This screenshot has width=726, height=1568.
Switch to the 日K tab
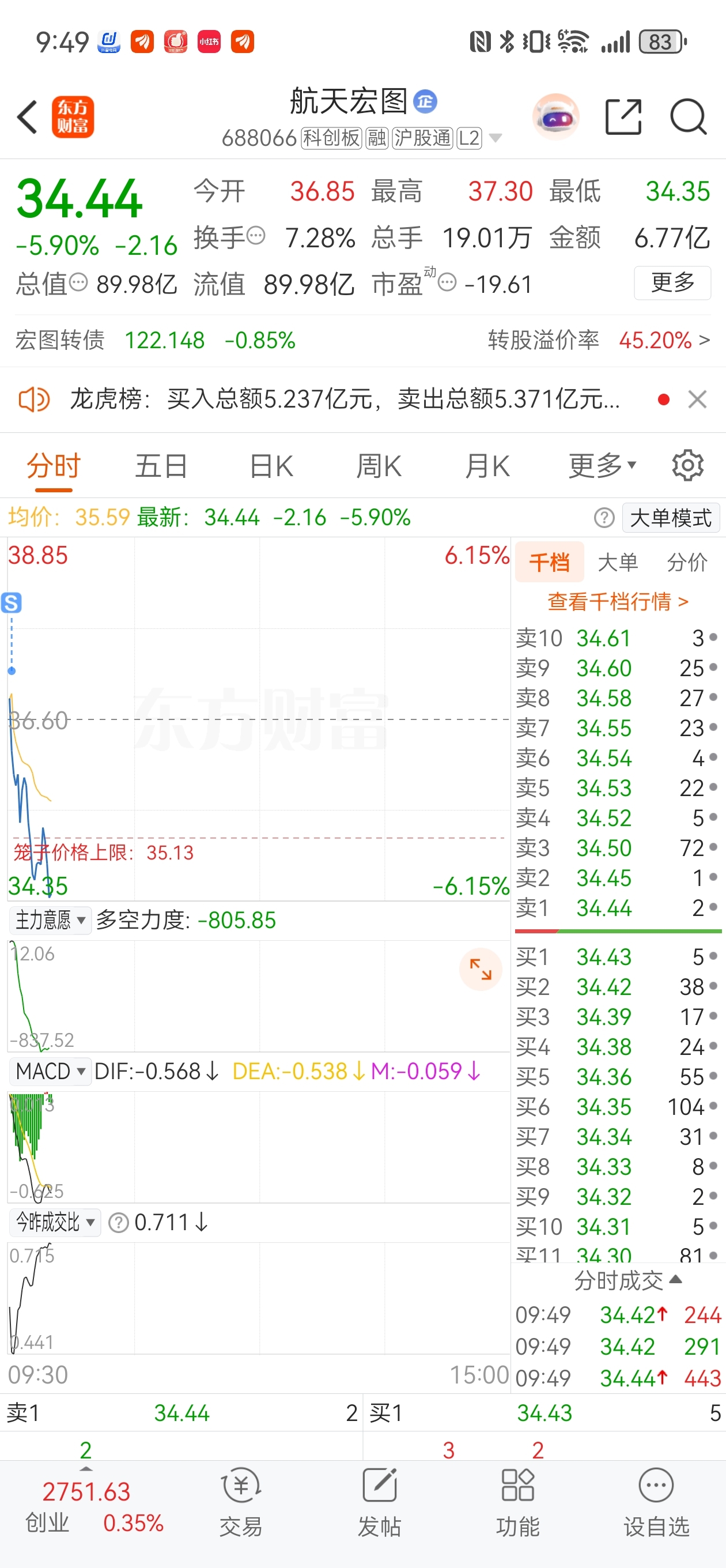point(271,466)
